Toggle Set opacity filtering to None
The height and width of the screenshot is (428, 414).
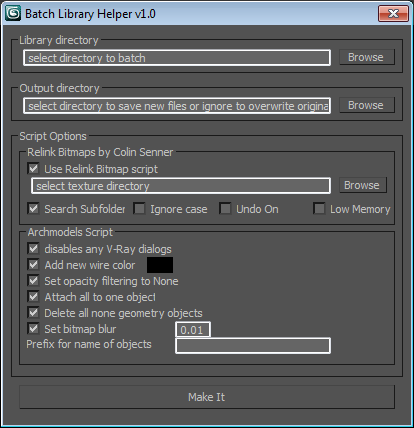click(33, 281)
